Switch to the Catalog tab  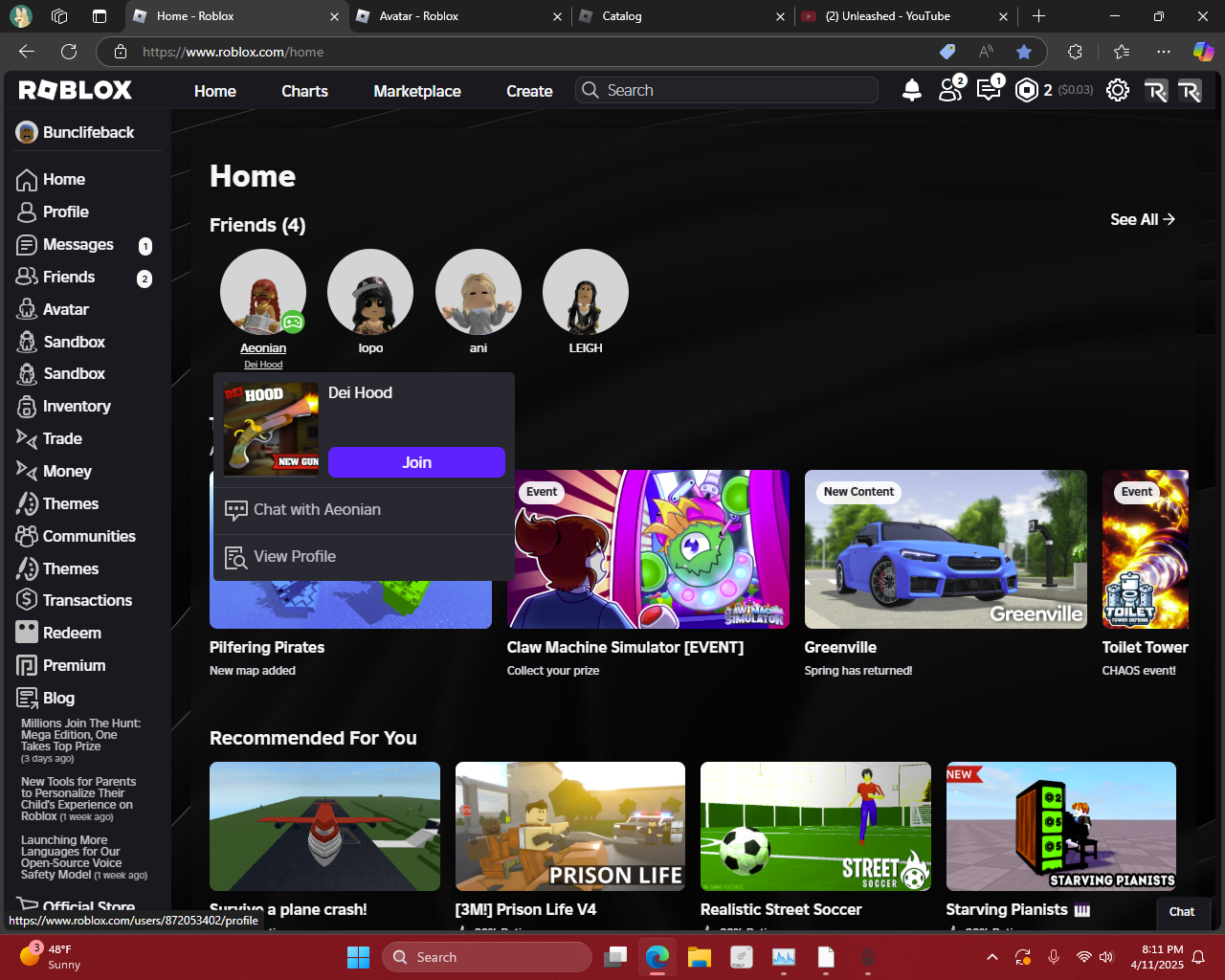681,16
